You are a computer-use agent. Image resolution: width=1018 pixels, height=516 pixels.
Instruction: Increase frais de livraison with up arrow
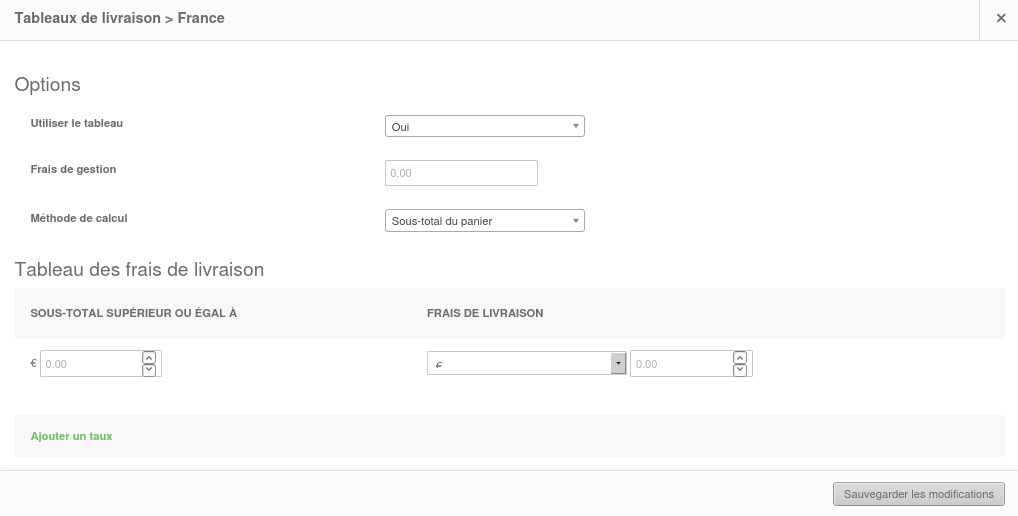pyautogui.click(x=740, y=358)
